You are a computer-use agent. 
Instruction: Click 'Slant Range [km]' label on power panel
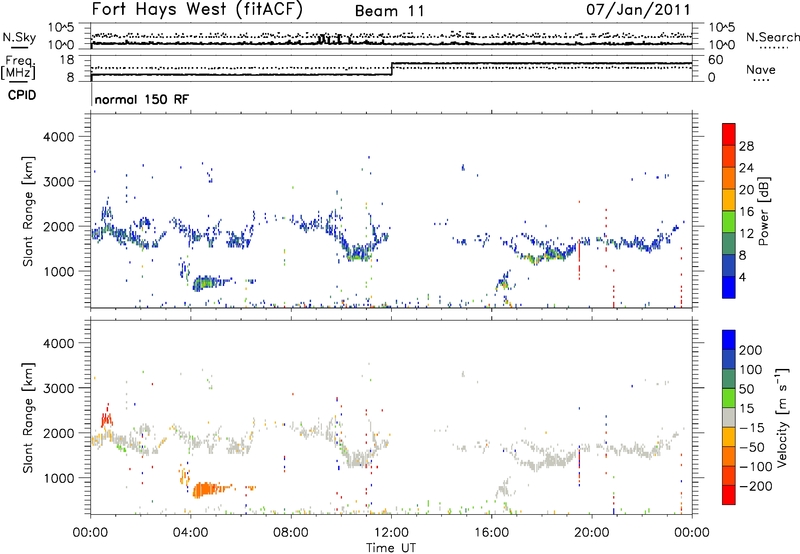[28, 211]
